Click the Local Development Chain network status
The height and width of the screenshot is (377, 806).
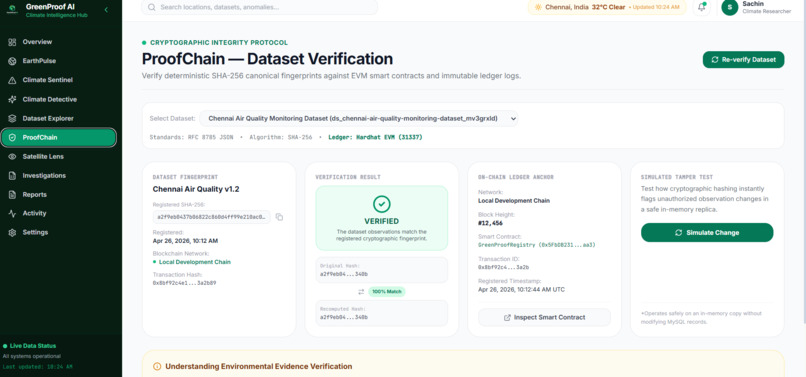click(192, 262)
